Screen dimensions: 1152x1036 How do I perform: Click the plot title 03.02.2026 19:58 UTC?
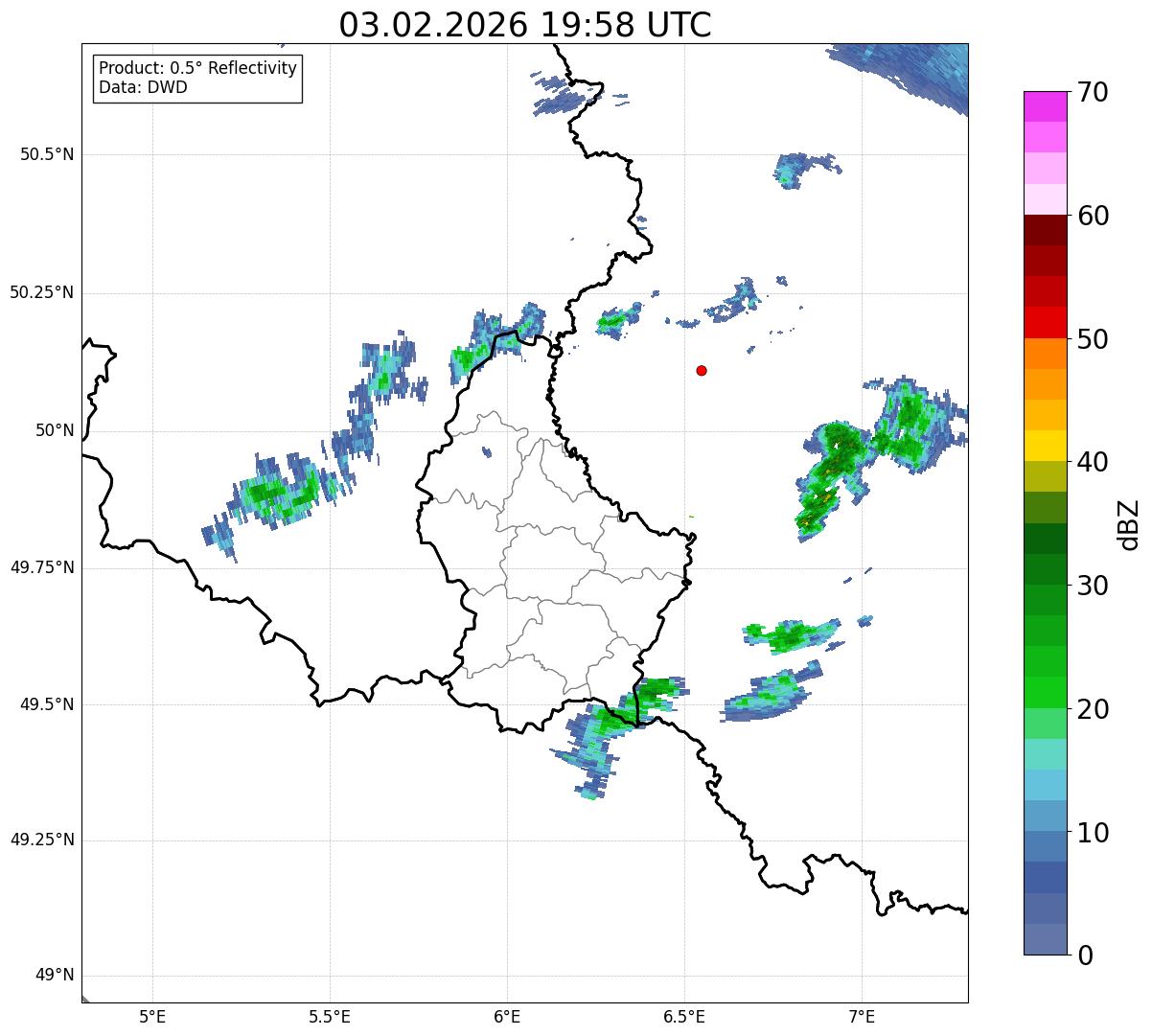click(525, 25)
